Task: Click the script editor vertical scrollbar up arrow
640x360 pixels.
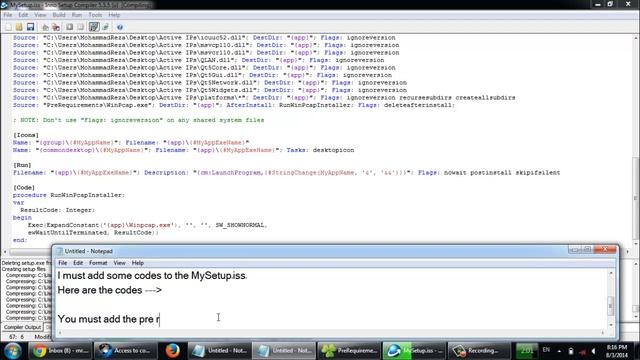Action: [636, 38]
